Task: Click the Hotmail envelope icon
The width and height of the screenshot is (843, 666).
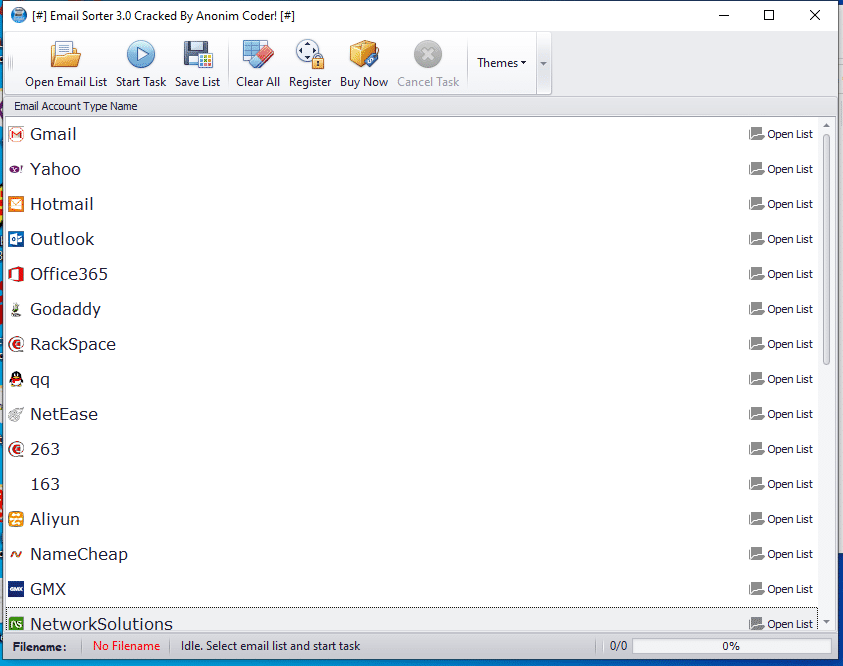Action: tap(16, 204)
